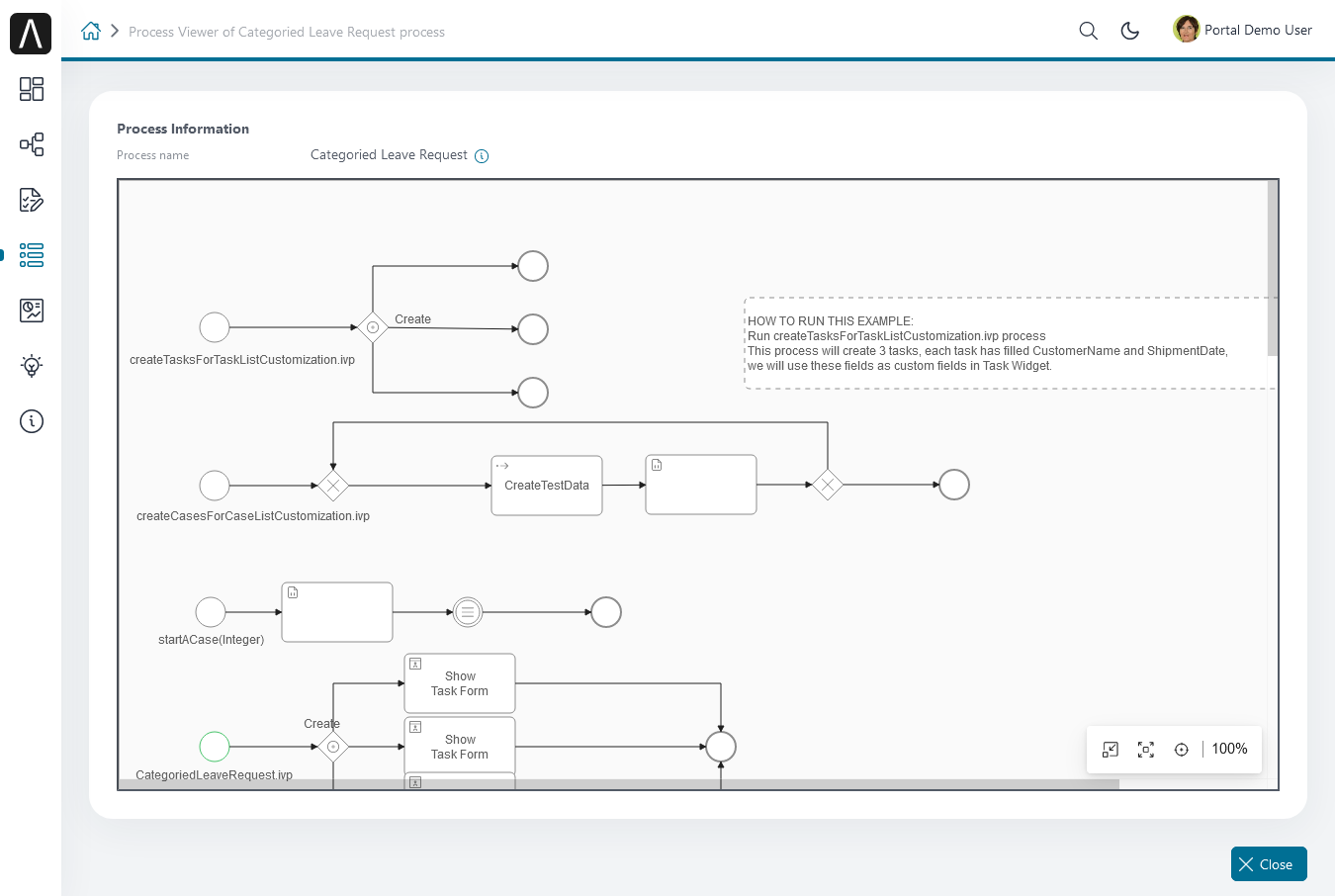Select the topmost Show Task Form node
The width and height of the screenshot is (1335, 896).
point(460,683)
